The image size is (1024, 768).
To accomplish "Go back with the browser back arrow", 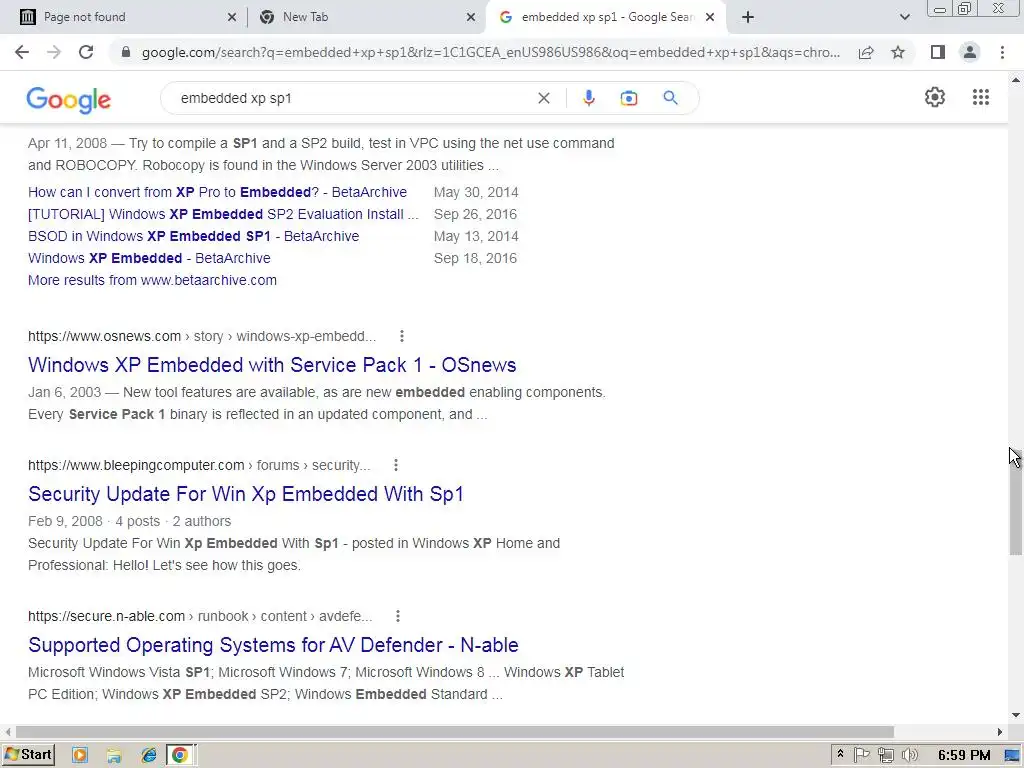I will (x=22, y=52).
